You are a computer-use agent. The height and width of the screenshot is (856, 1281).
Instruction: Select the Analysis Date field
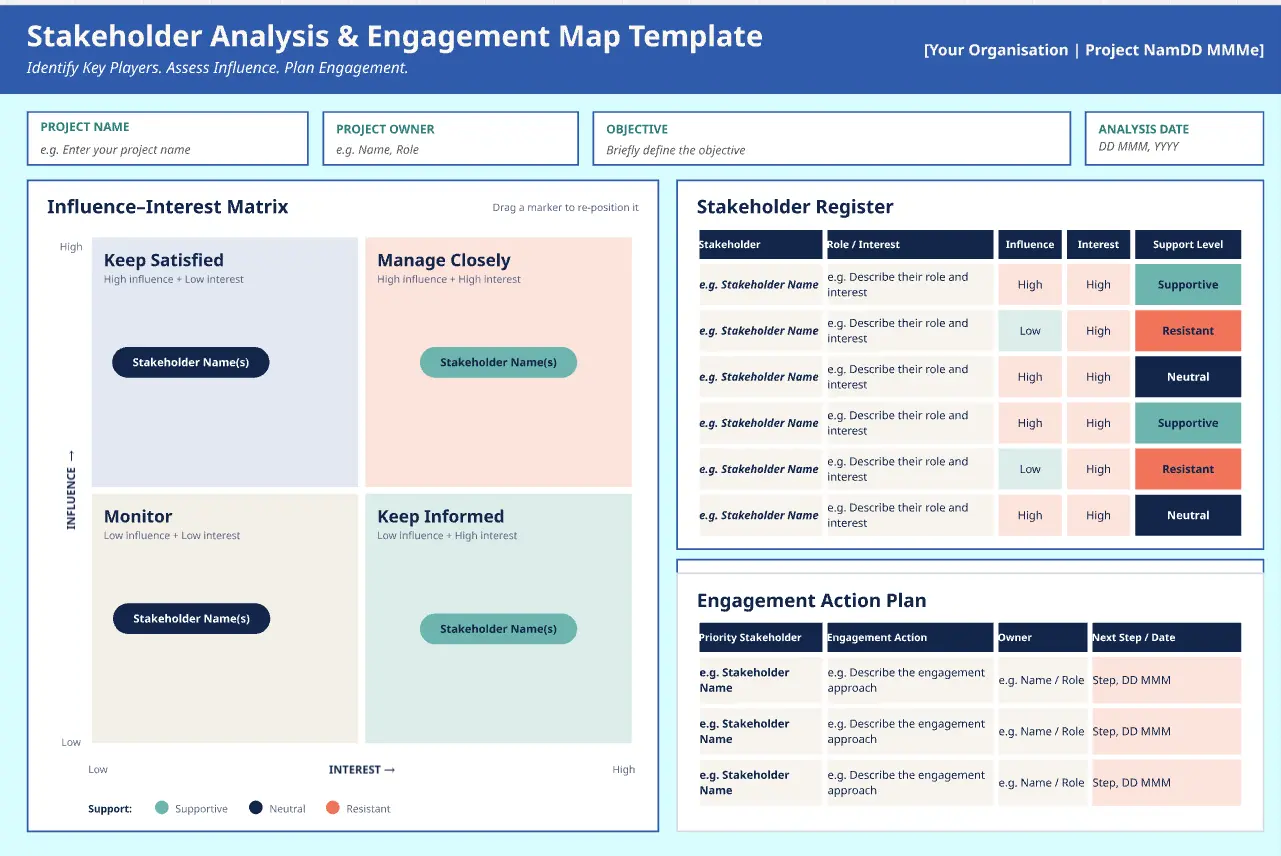[x=1174, y=138]
